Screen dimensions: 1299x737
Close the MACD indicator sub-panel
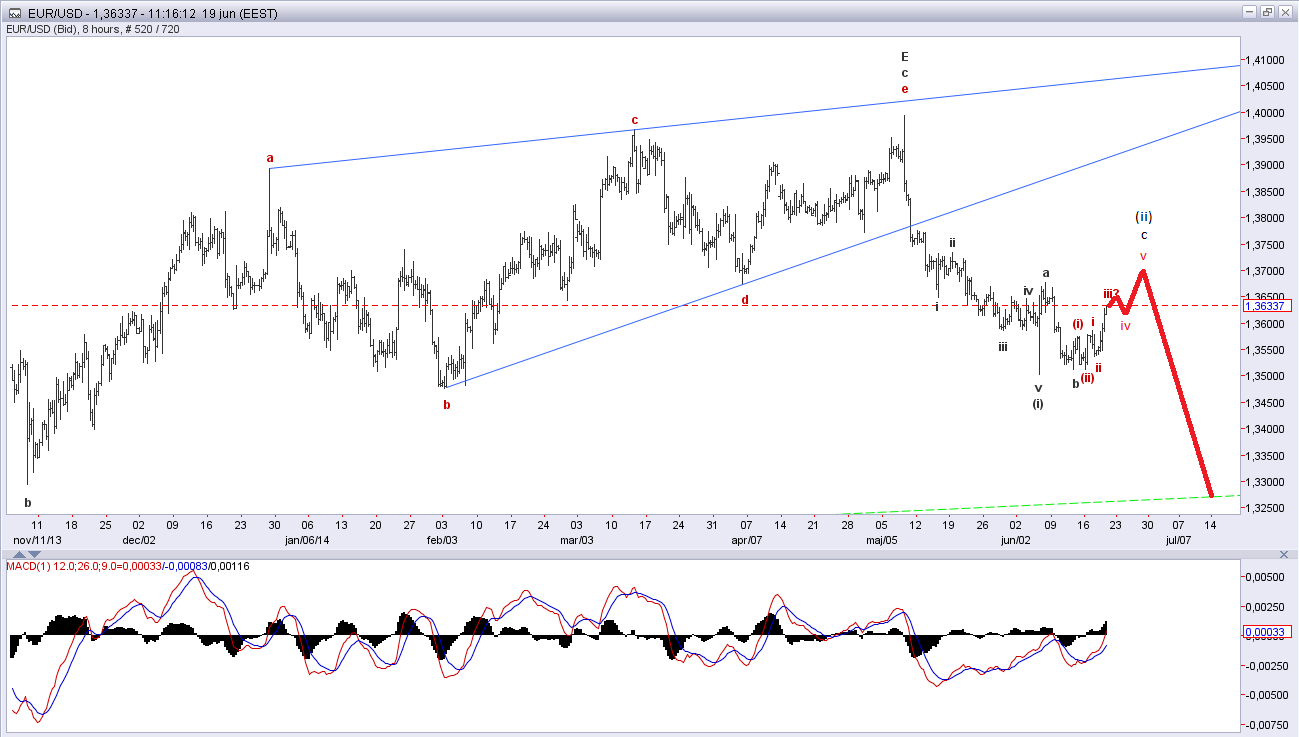click(1284, 553)
